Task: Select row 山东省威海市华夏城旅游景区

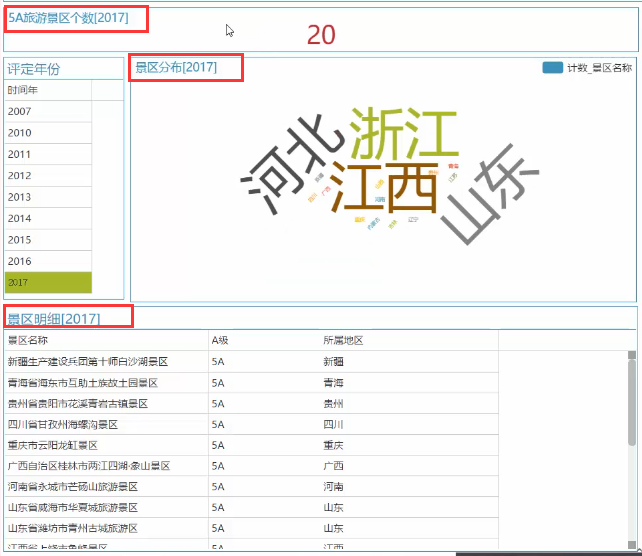Action: click(251, 508)
